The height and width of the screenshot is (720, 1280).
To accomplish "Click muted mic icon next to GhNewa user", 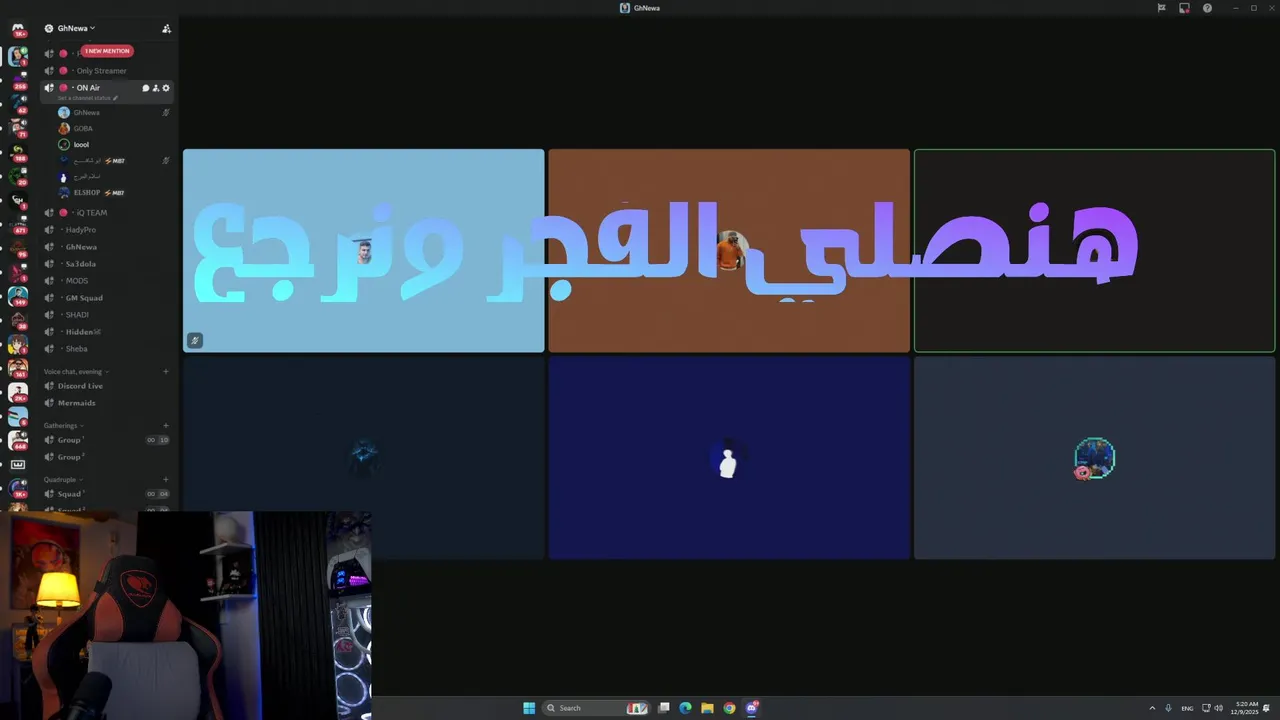I will [x=166, y=112].
